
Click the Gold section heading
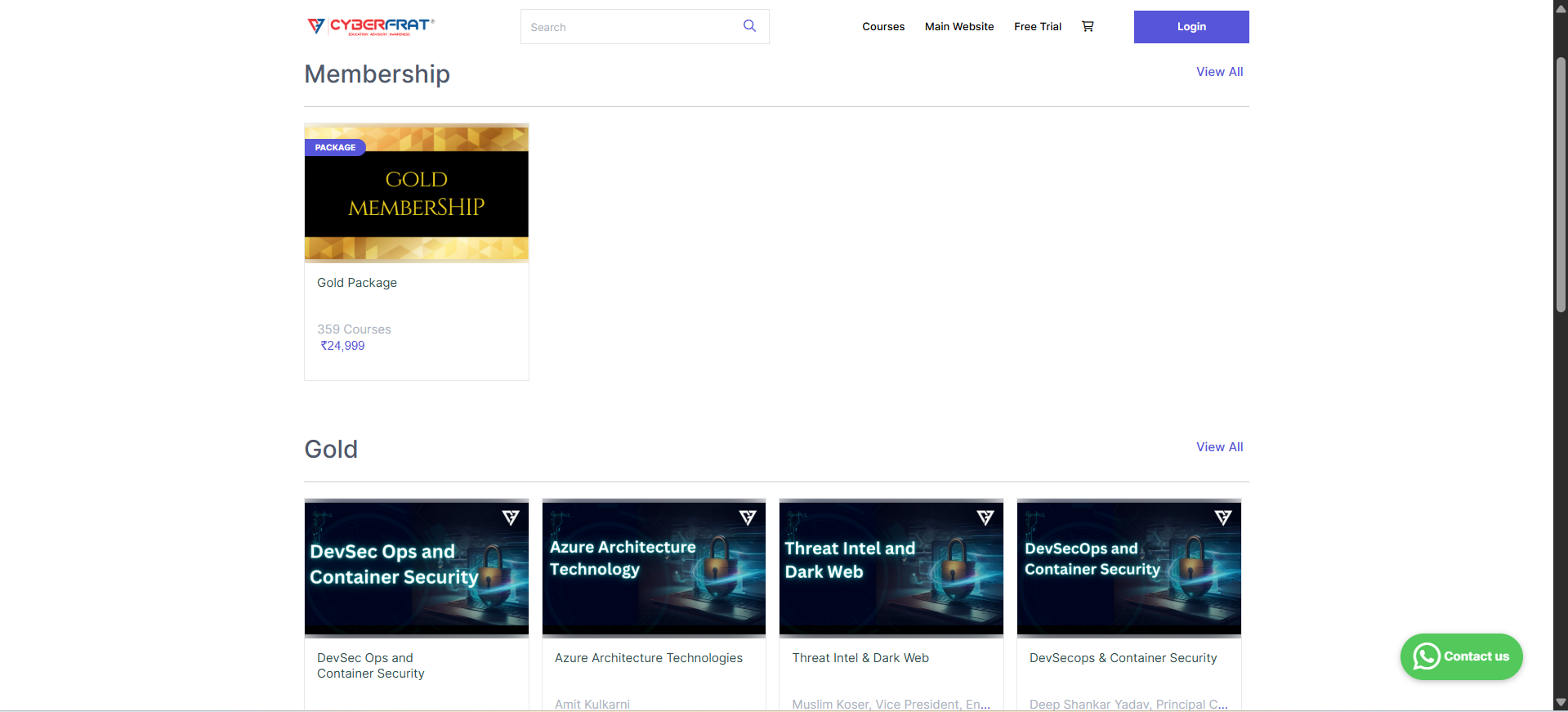[x=331, y=450]
